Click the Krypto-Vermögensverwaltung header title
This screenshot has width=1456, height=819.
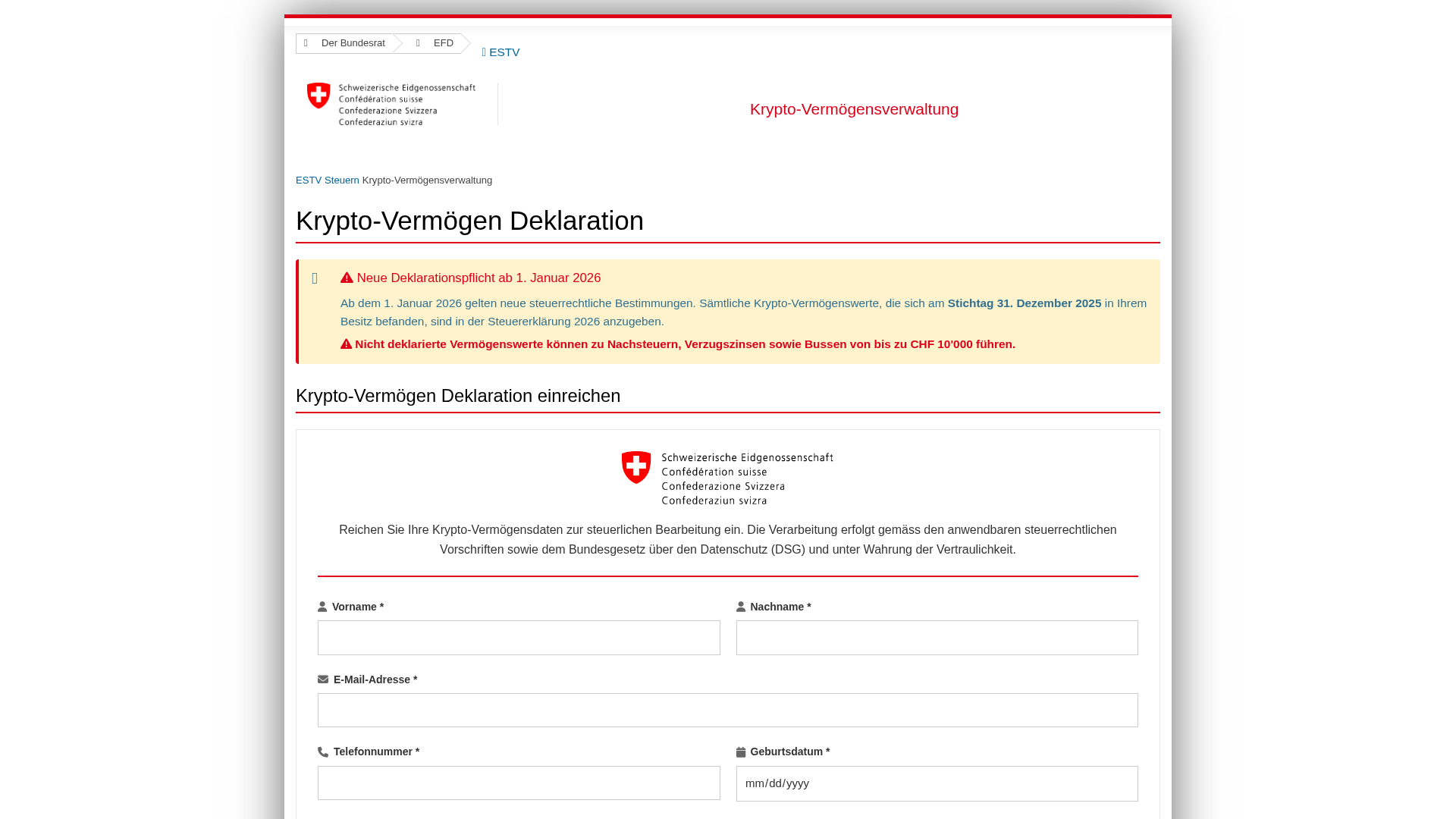click(x=854, y=109)
